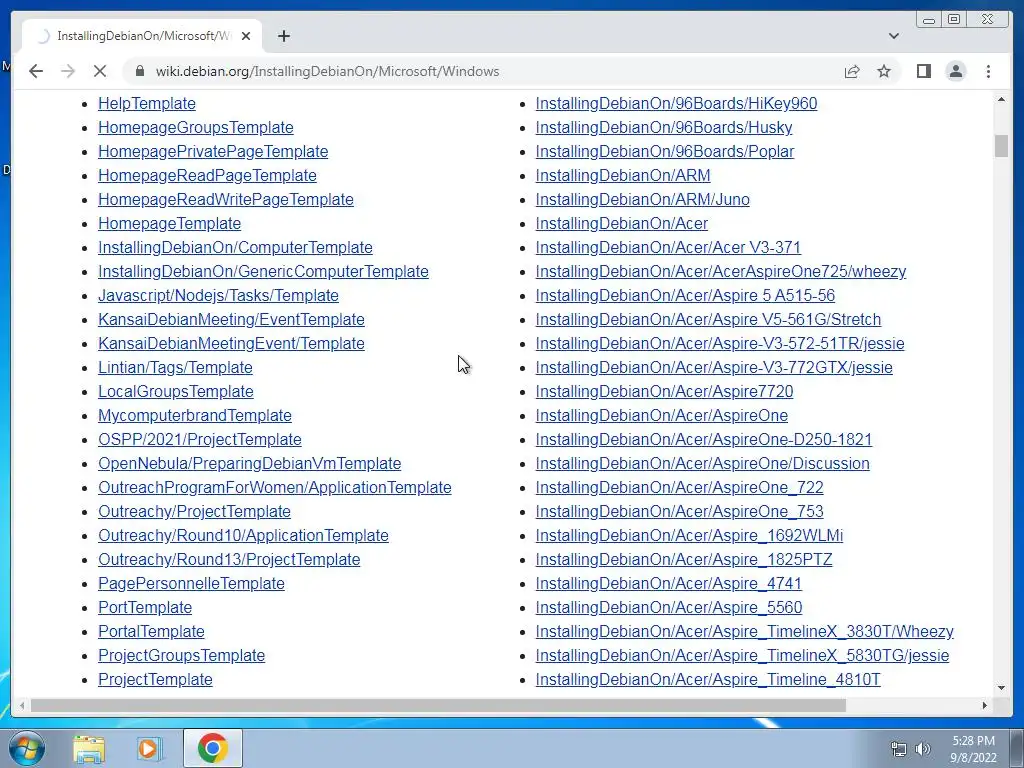Close the InstallingDebianOn tab
Viewport: 1024px width, 768px height.
coord(246,36)
